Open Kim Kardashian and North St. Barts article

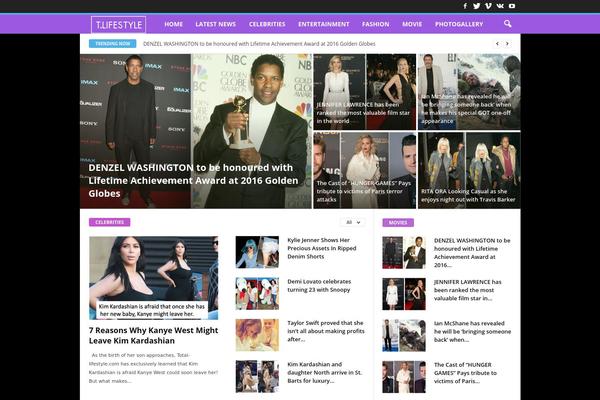click(x=324, y=372)
